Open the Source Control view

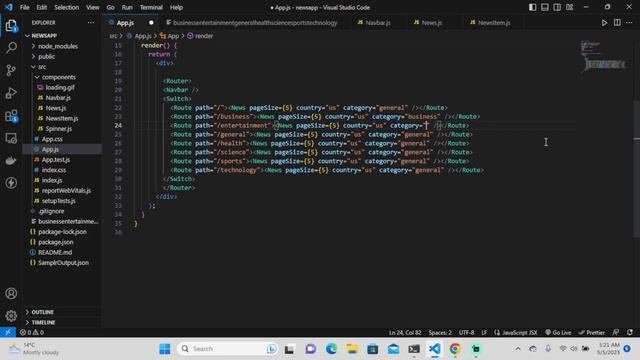point(11,70)
